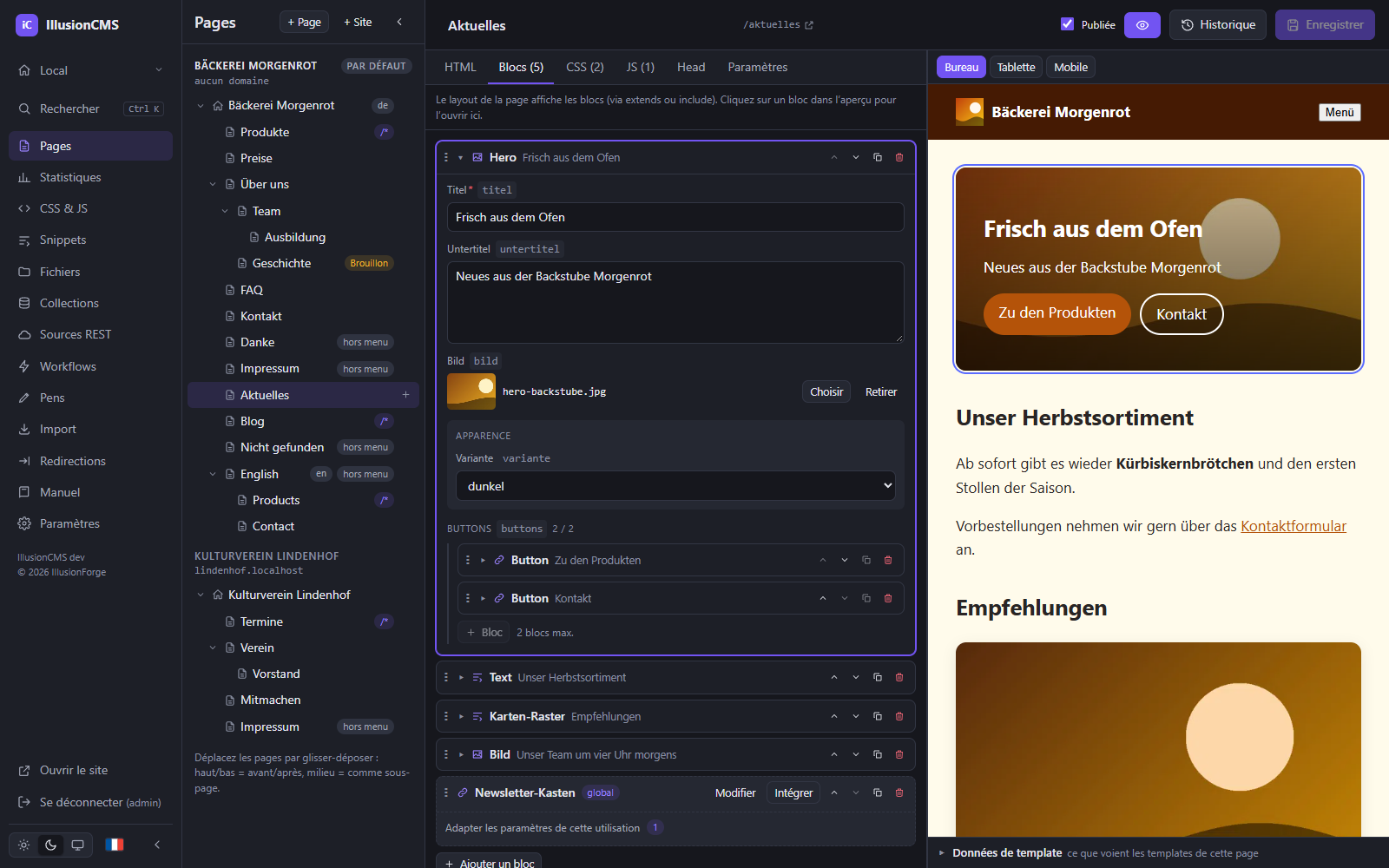Switch to light theme with sun icon
This screenshot has height=868, width=1389.
[24, 845]
